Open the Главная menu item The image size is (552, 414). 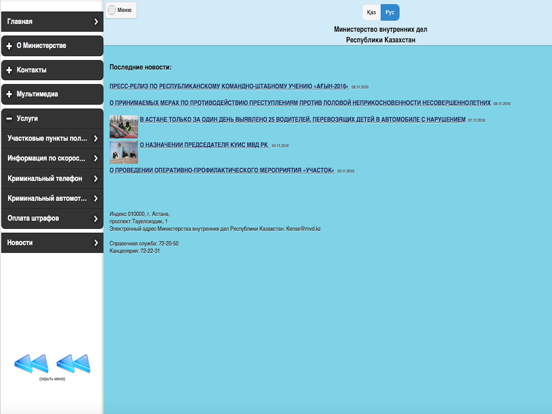click(52, 21)
